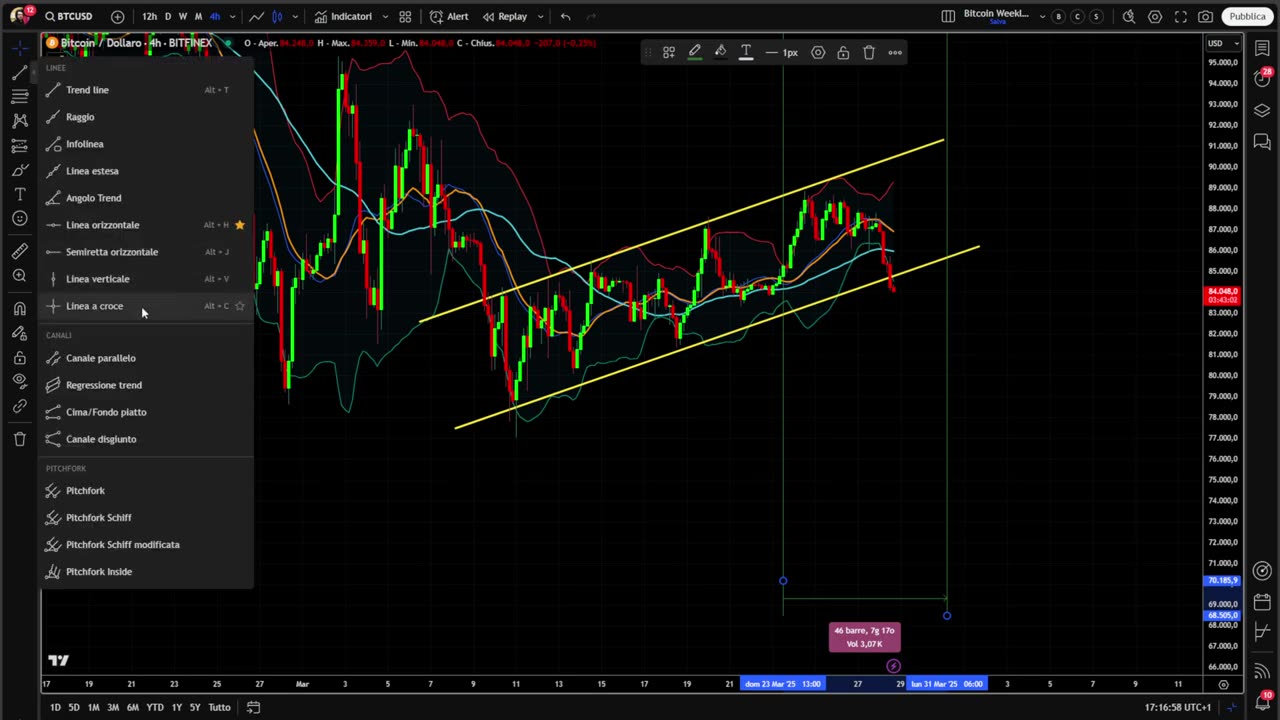Choose Semiretta orizzontale
Viewport: 1280px width, 720px height.
pyautogui.click(x=147, y=252)
